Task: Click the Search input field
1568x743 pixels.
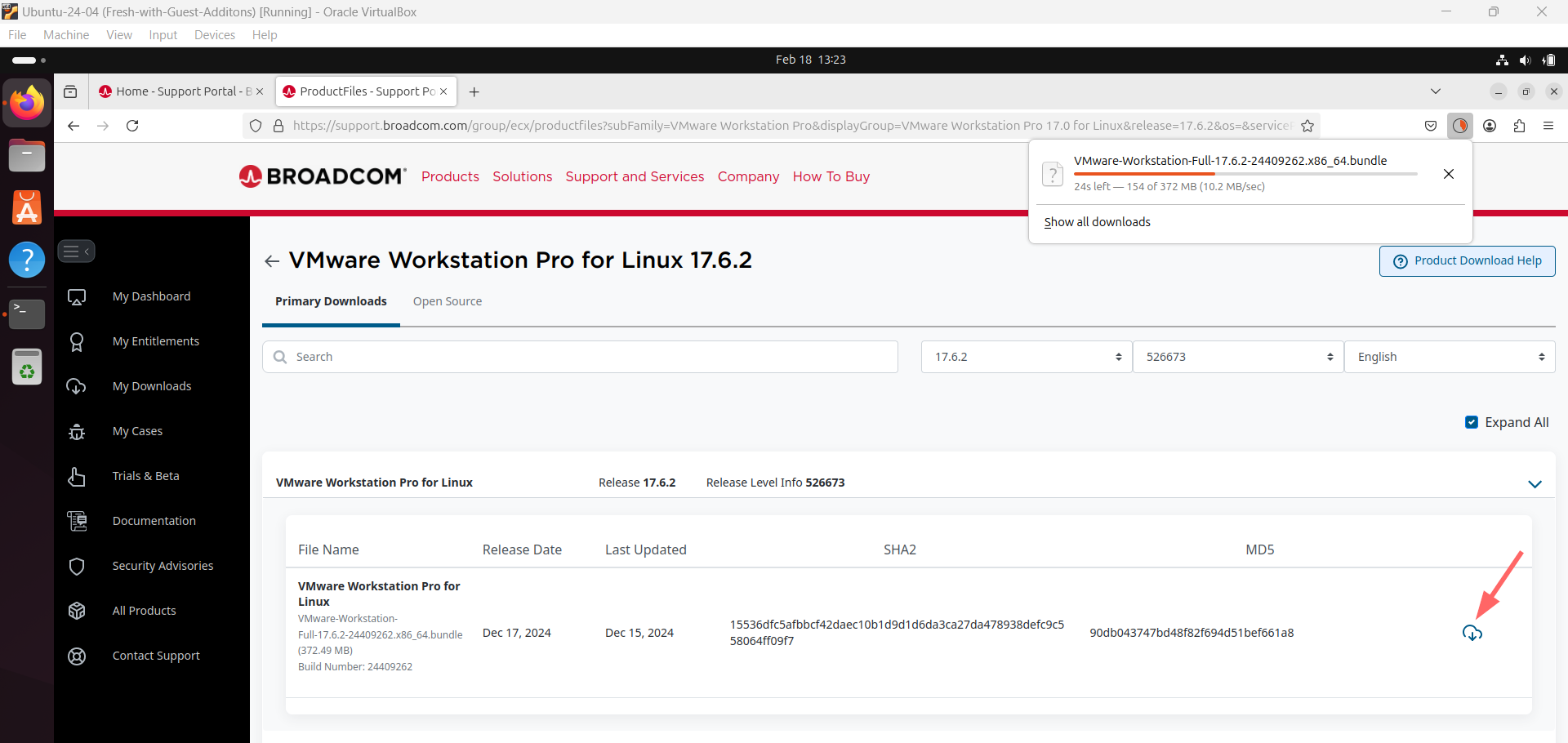Action: click(580, 357)
